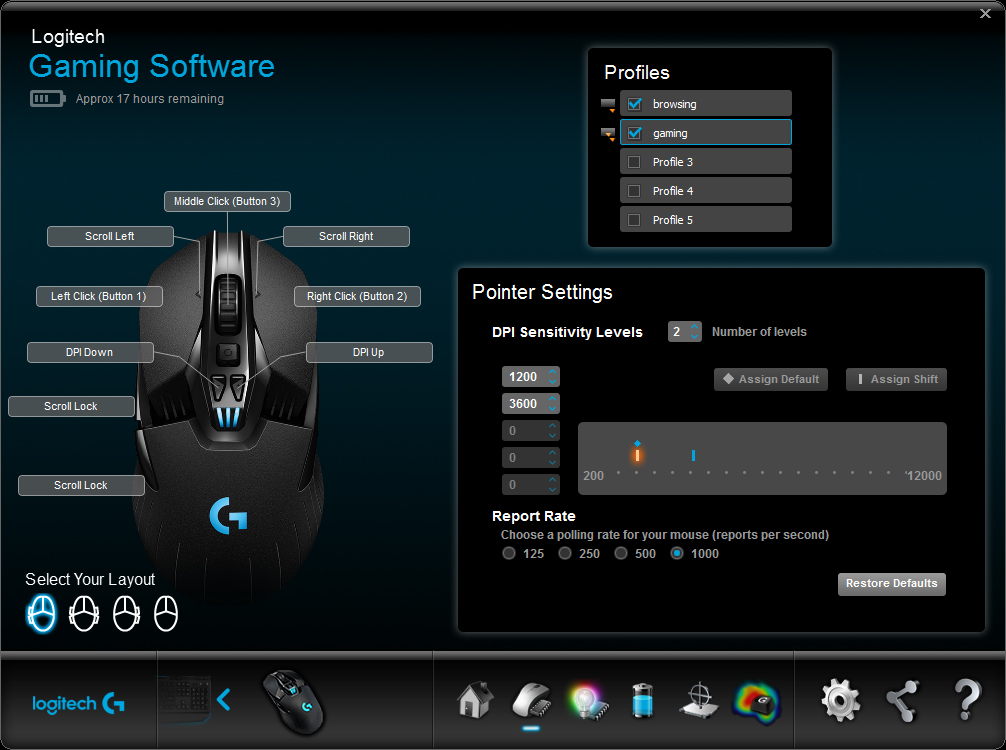The height and width of the screenshot is (750, 1006).
Task: Open the share icon
Action: click(902, 700)
